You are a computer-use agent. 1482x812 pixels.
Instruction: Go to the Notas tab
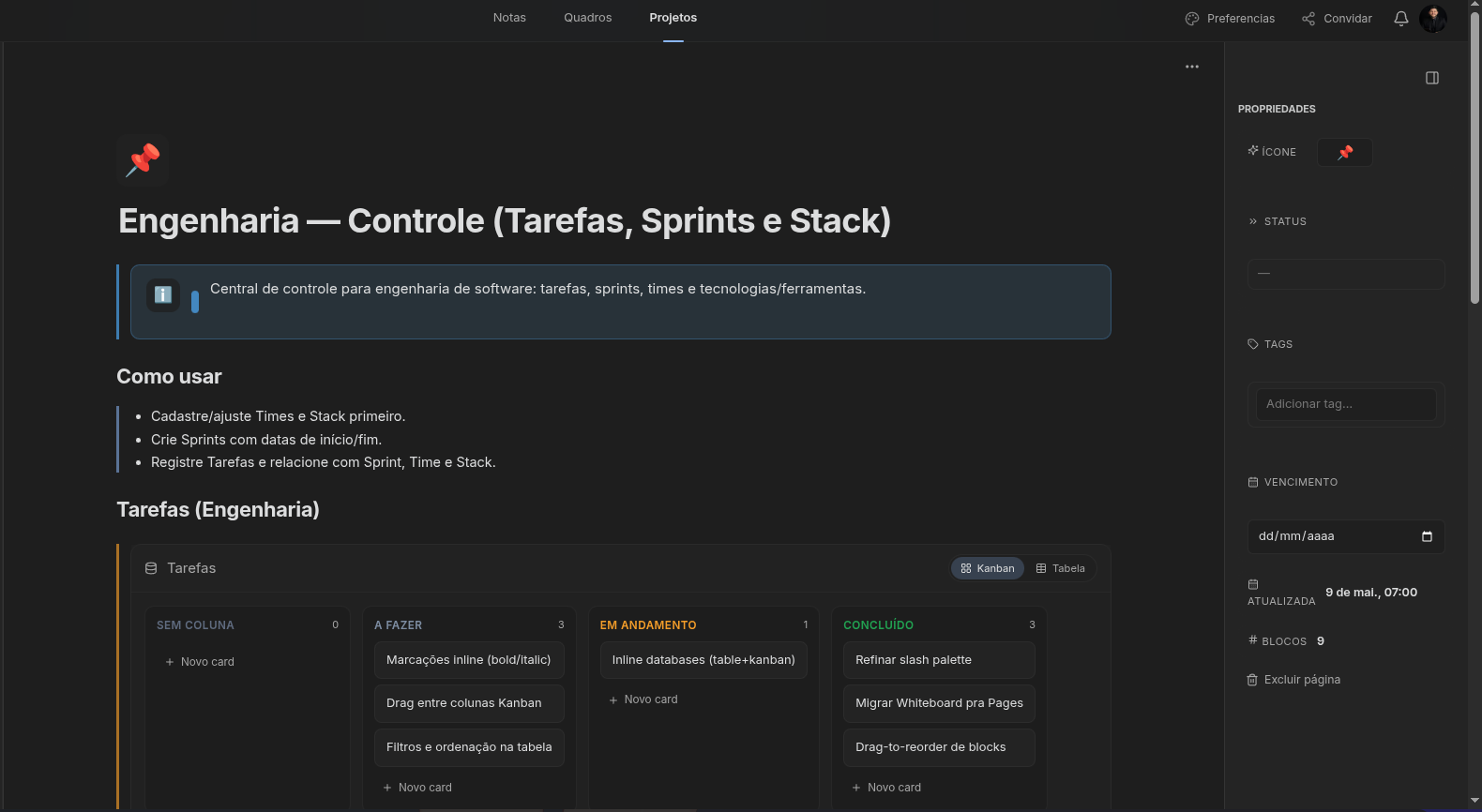coord(509,18)
